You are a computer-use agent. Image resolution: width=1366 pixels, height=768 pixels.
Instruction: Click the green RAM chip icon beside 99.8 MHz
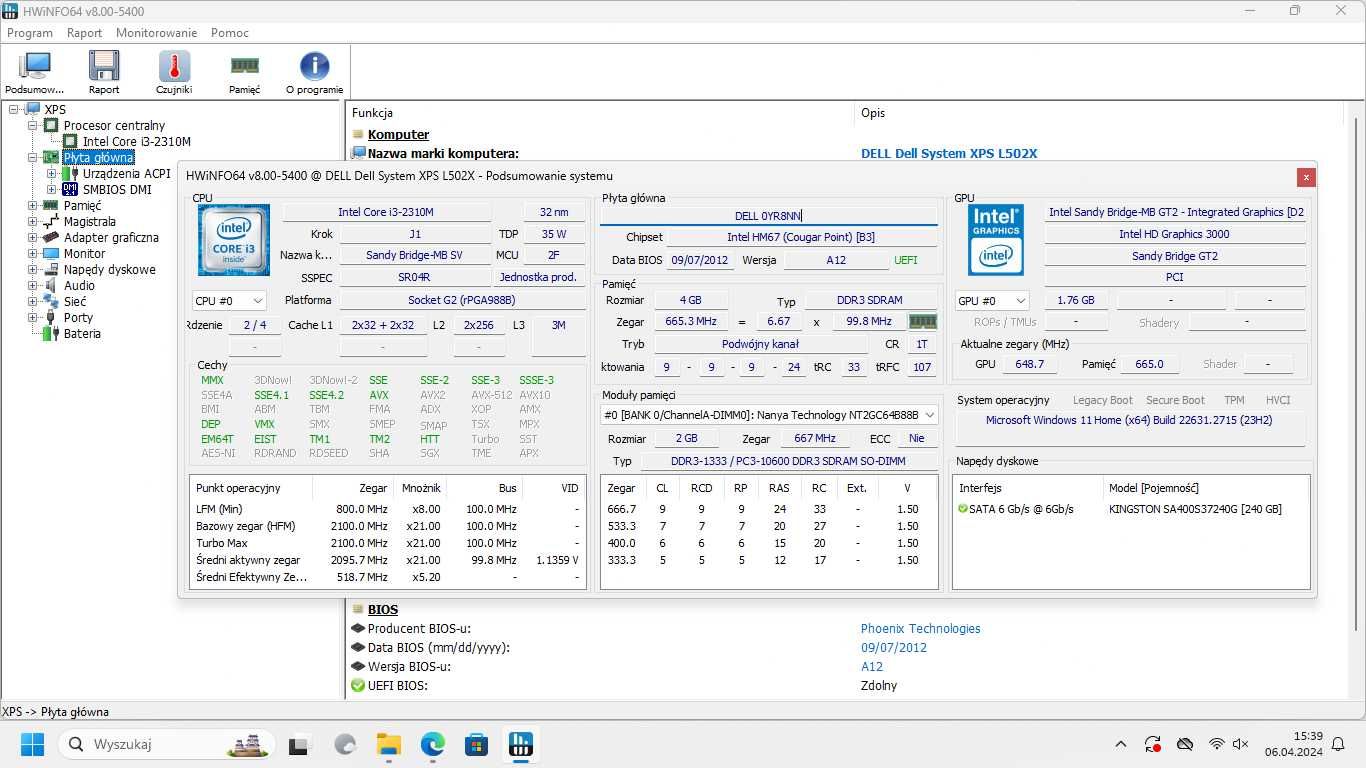point(922,322)
